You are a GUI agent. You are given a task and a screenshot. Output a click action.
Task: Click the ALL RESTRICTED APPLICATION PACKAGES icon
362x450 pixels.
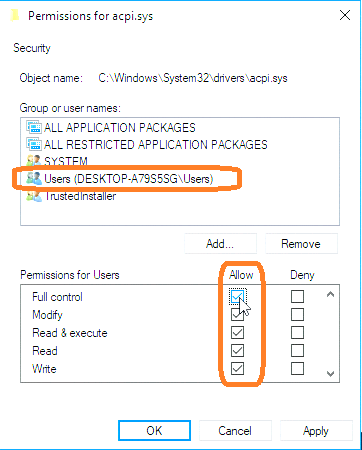tap(34, 144)
